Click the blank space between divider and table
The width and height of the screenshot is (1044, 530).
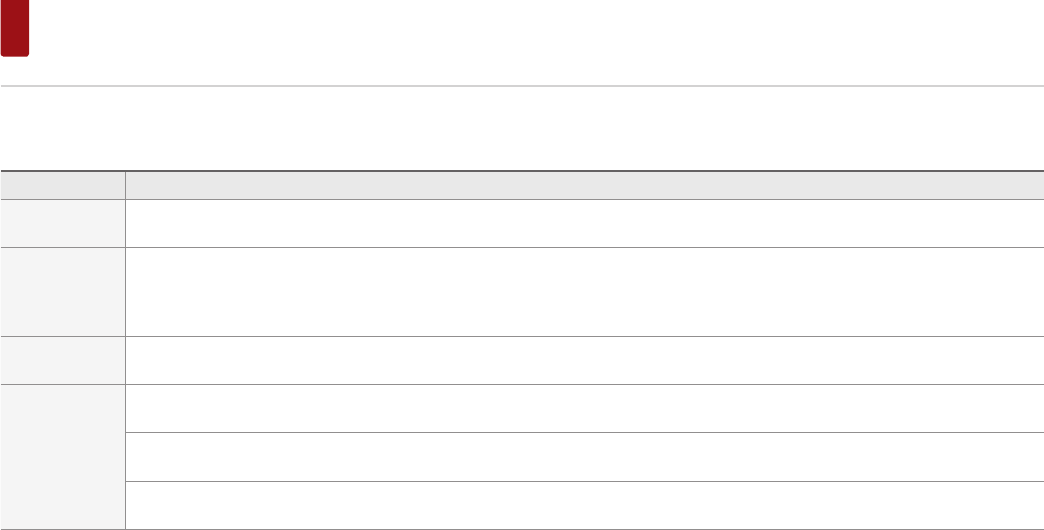522,128
